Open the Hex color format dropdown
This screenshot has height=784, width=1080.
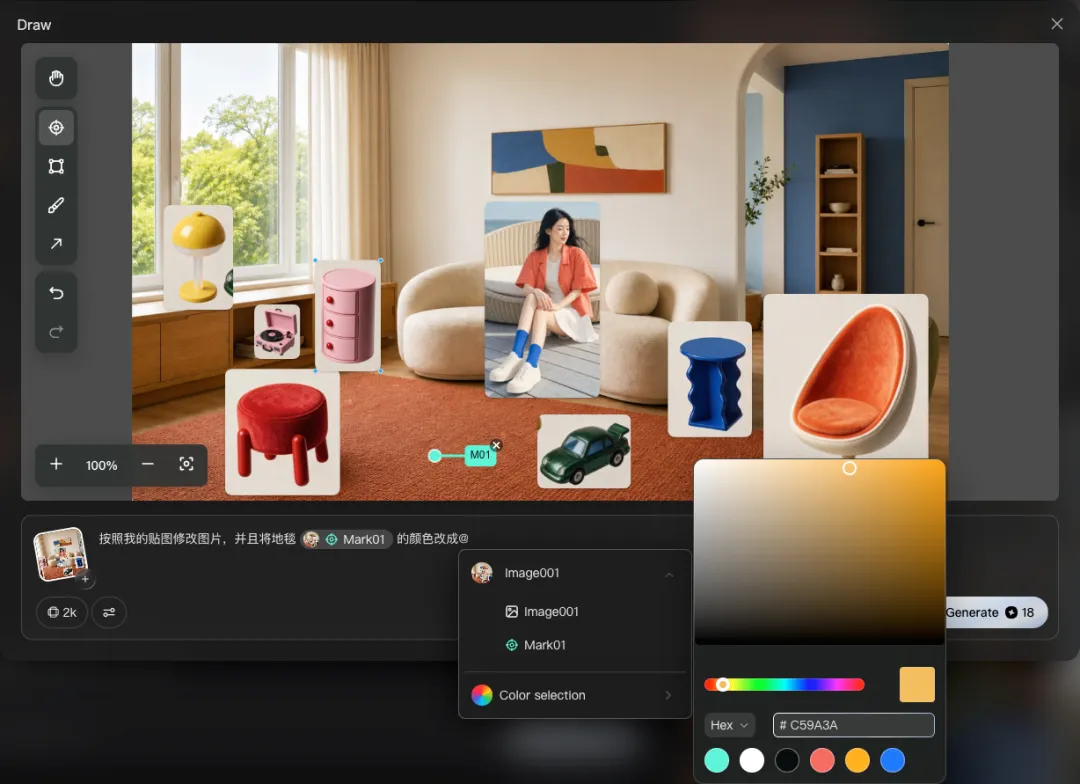(x=729, y=725)
